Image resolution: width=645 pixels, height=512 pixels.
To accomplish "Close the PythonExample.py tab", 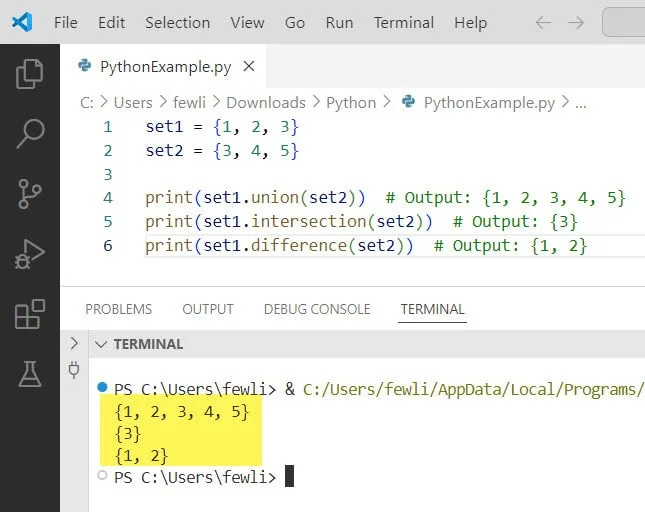I will pyautogui.click(x=249, y=66).
